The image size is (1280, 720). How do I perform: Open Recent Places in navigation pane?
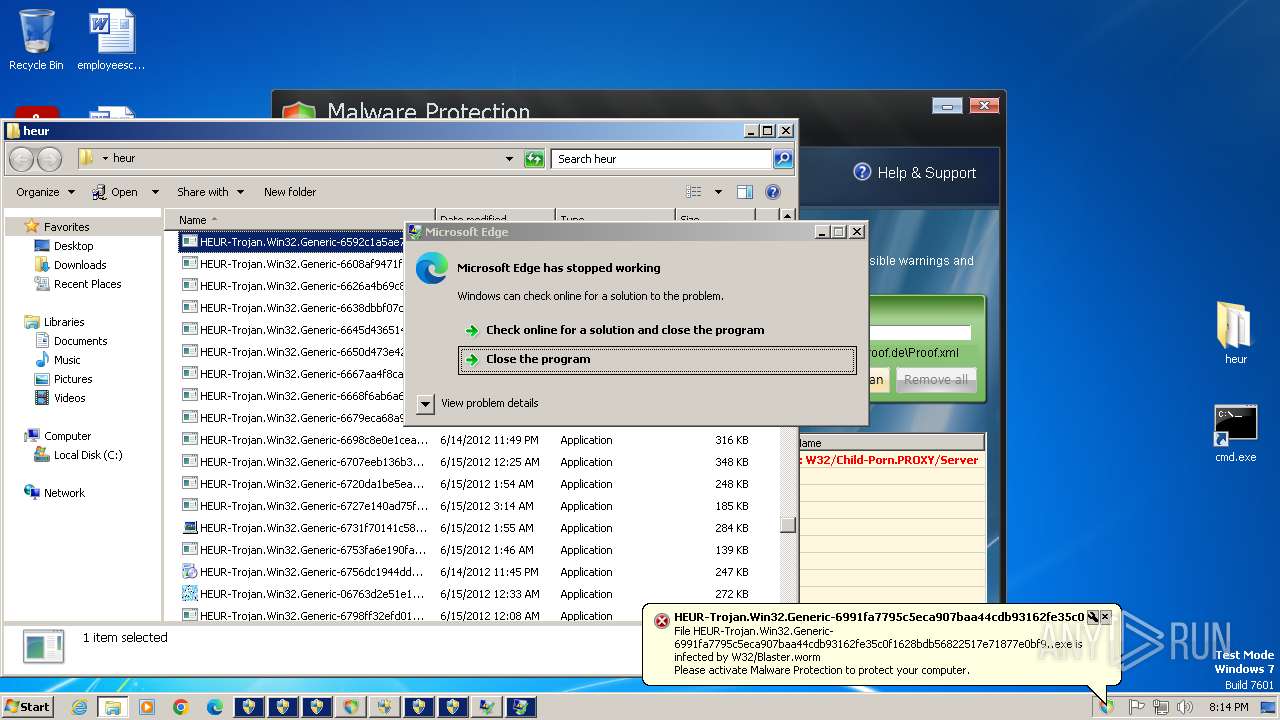click(x=87, y=284)
